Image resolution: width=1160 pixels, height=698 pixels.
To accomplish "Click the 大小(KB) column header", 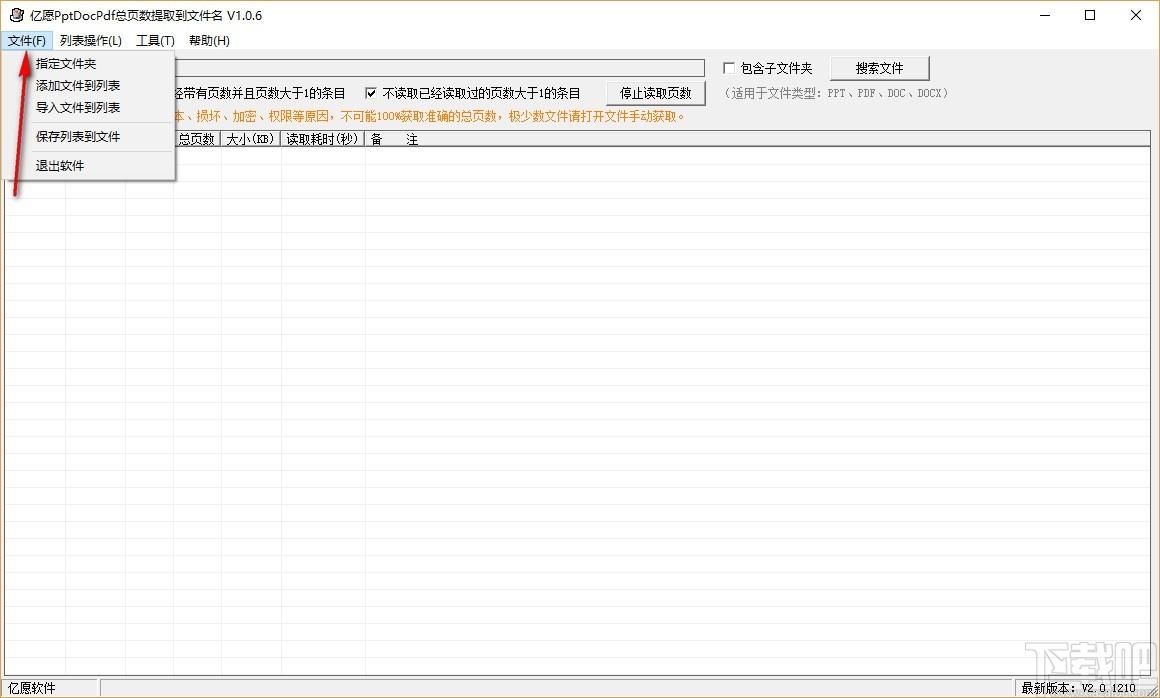I will [251, 139].
